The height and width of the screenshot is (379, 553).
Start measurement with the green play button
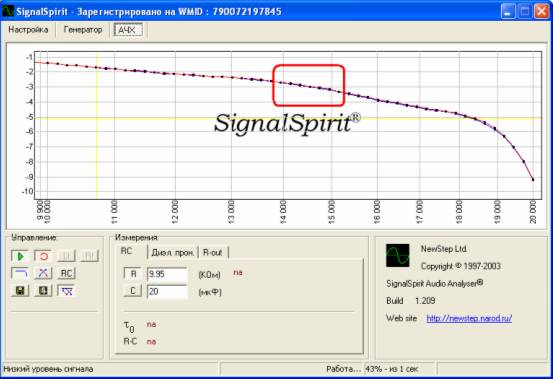[20, 256]
